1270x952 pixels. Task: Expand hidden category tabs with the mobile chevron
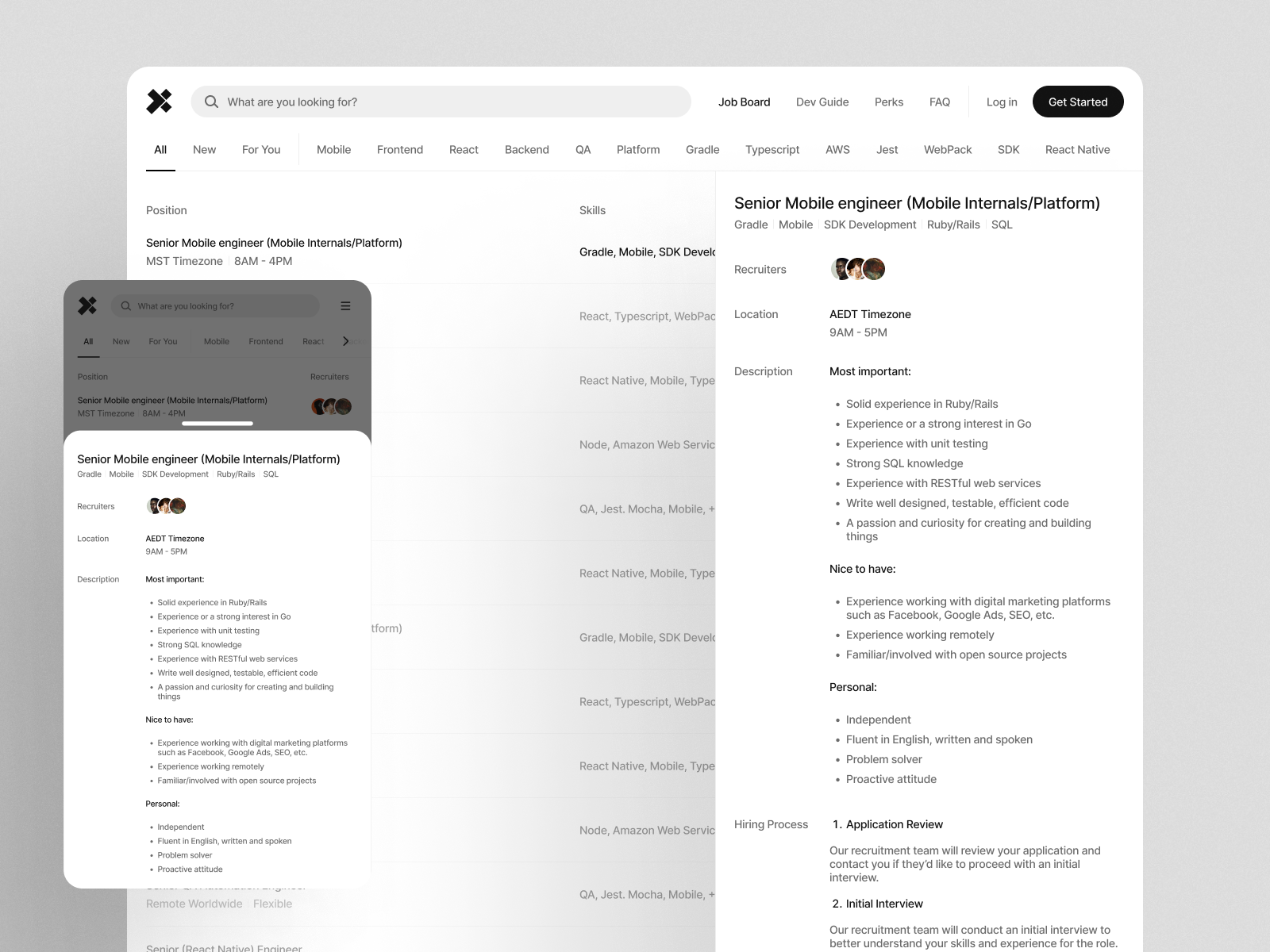[346, 341]
